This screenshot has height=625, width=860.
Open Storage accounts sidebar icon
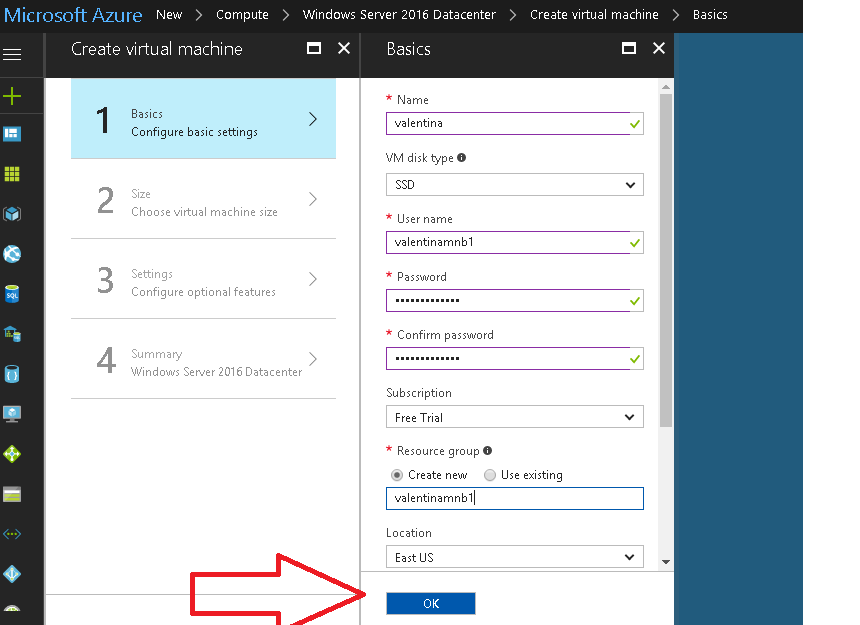coord(12,494)
